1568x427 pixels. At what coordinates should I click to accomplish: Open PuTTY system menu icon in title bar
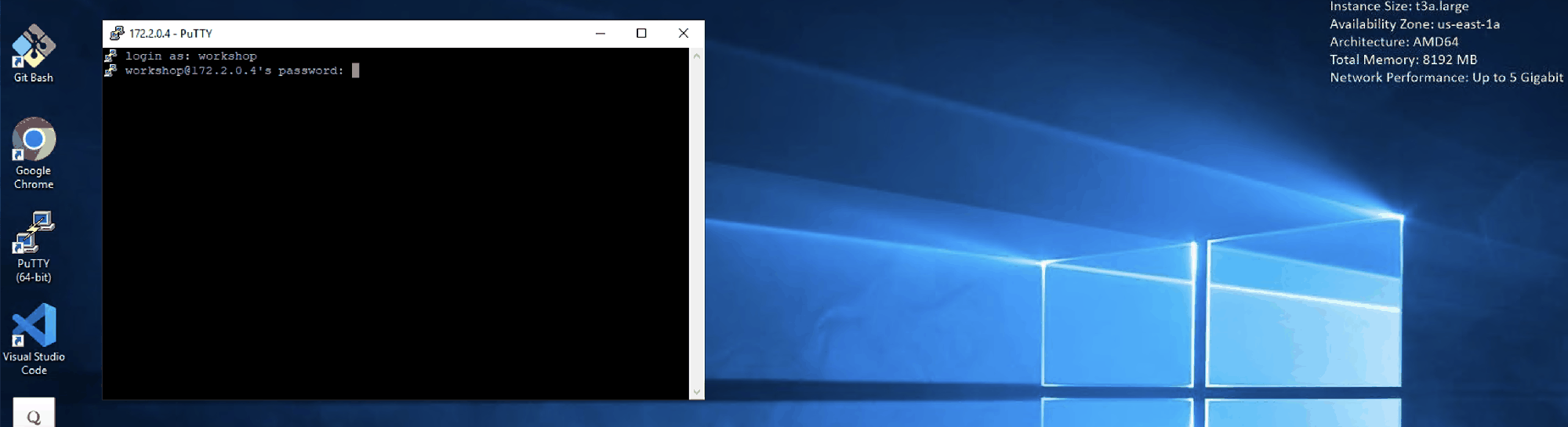pos(117,33)
